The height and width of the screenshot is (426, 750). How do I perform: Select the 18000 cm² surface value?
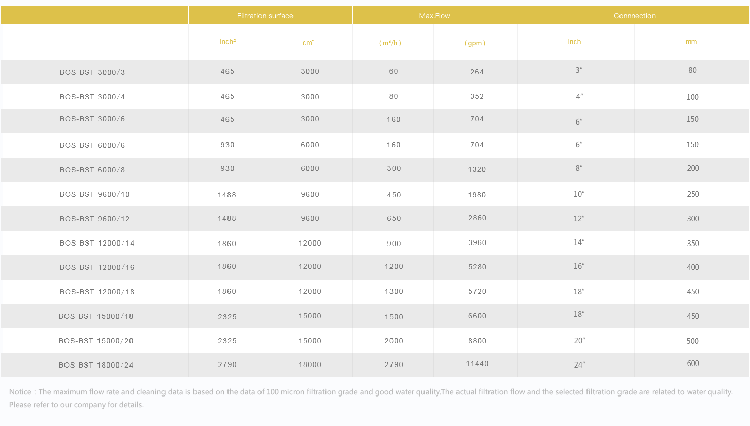[x=309, y=364]
